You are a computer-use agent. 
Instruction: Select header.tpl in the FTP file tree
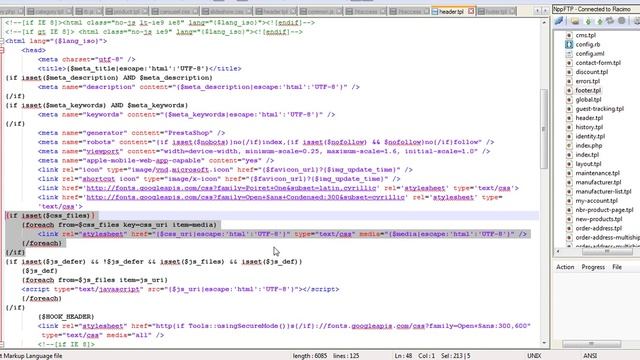pos(589,118)
